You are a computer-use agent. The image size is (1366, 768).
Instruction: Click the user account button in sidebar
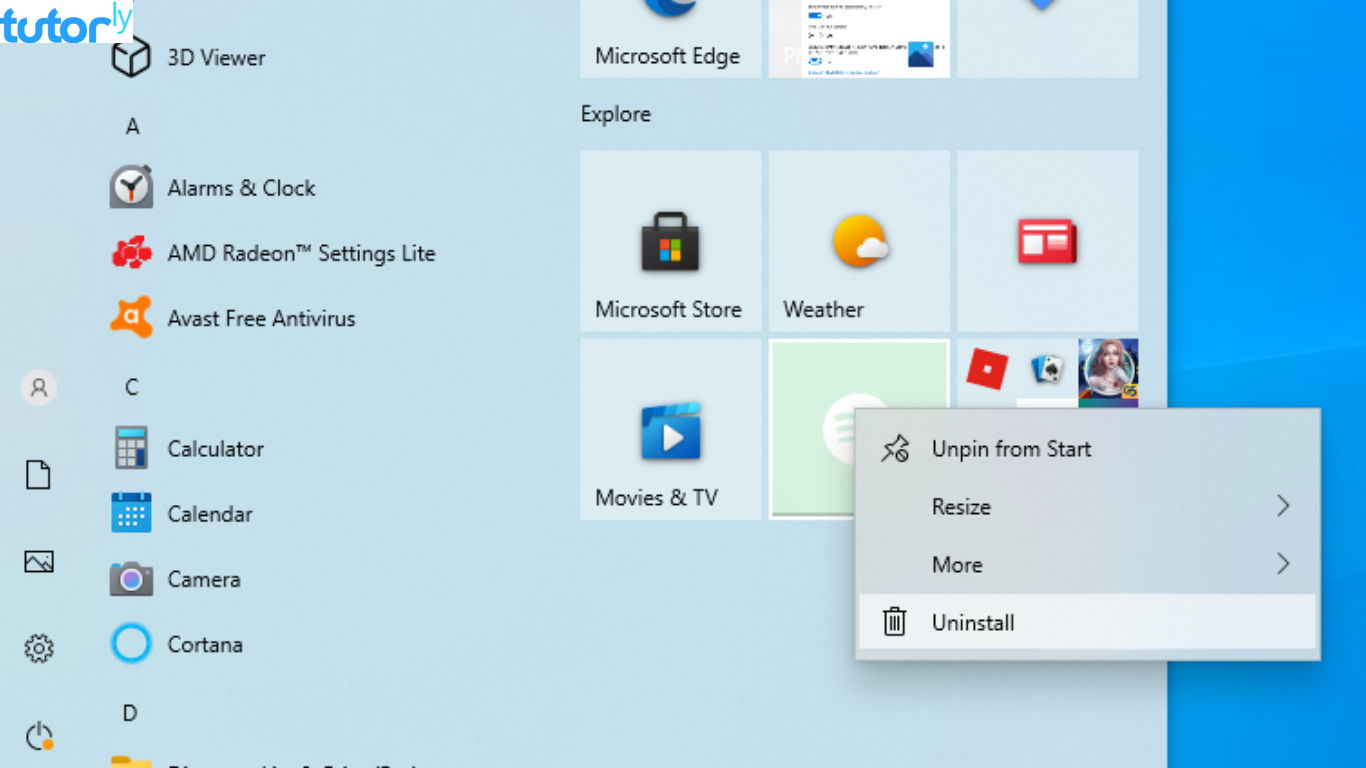coord(38,388)
